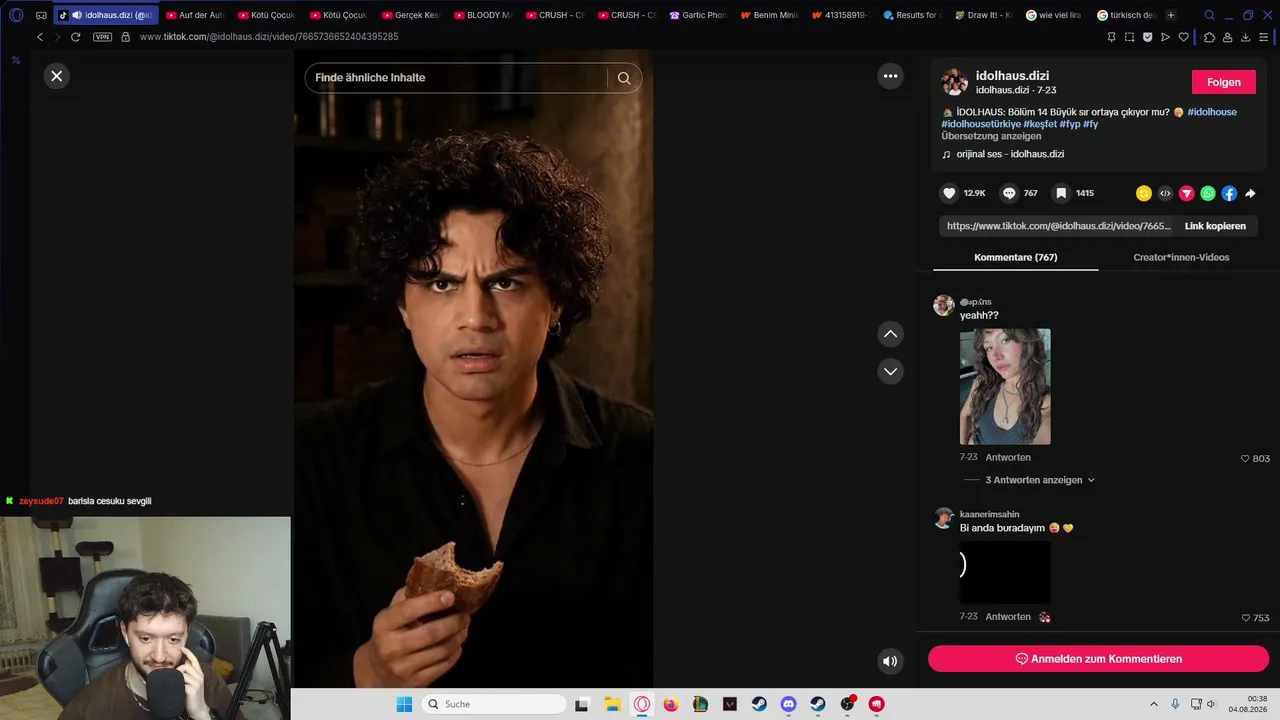
Task: Switch to the BLOODY MA browser tab
Action: click(483, 15)
